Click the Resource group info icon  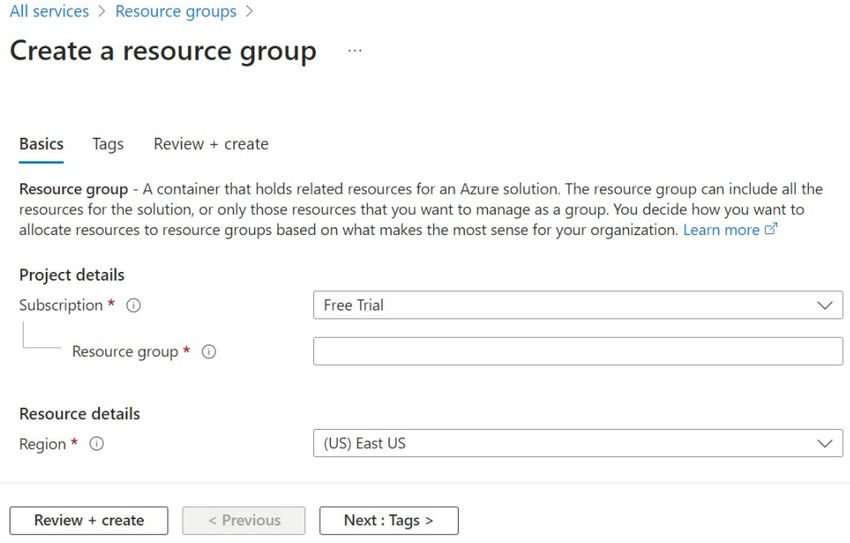coord(209,352)
